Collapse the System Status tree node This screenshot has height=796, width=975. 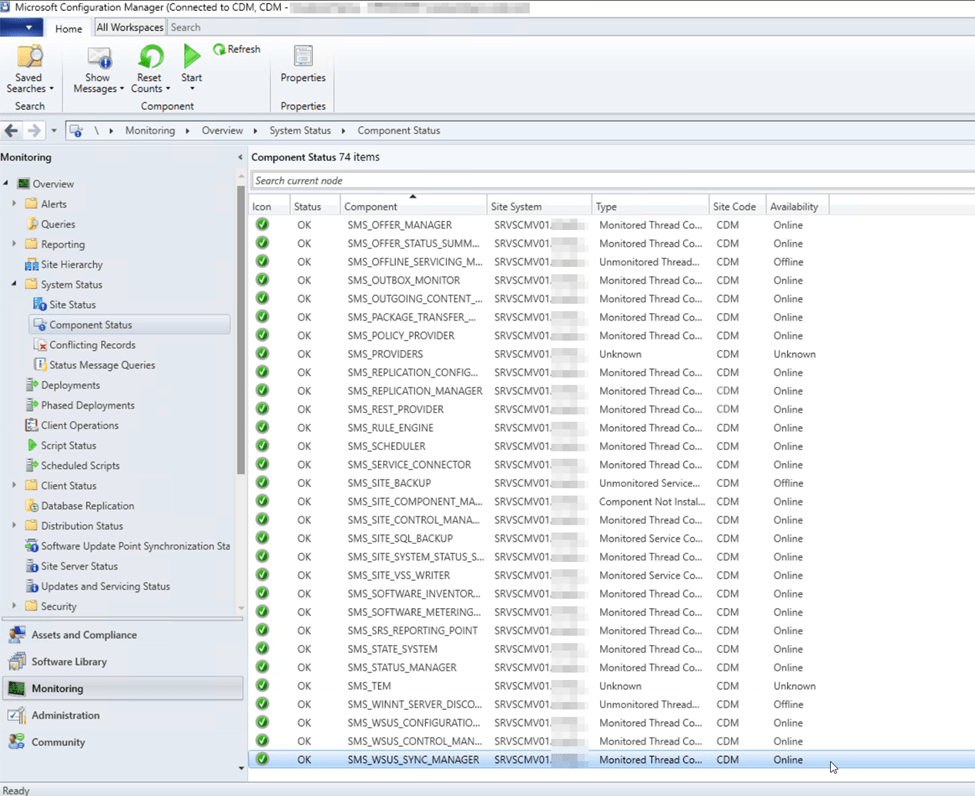tap(15, 285)
